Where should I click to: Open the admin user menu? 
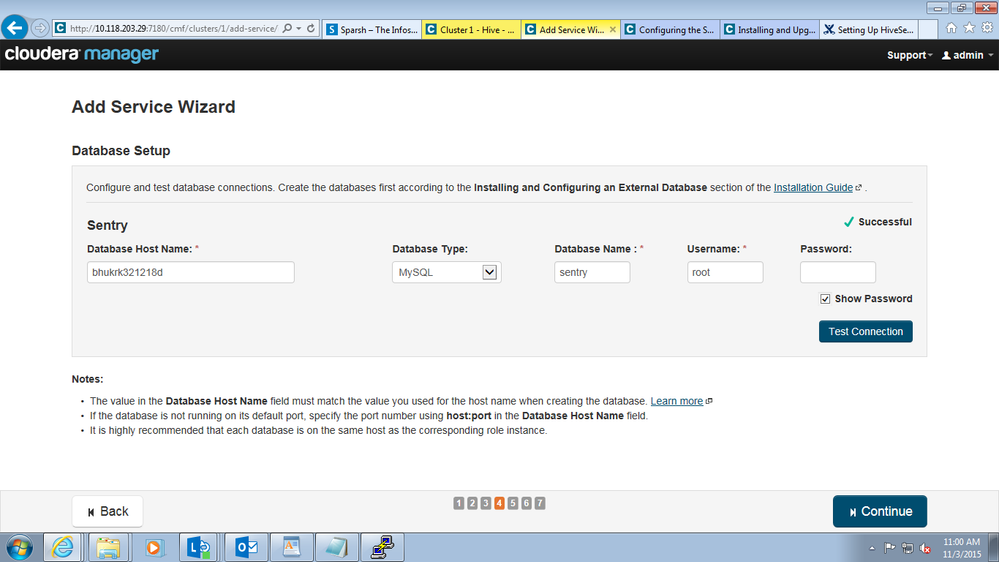point(967,55)
